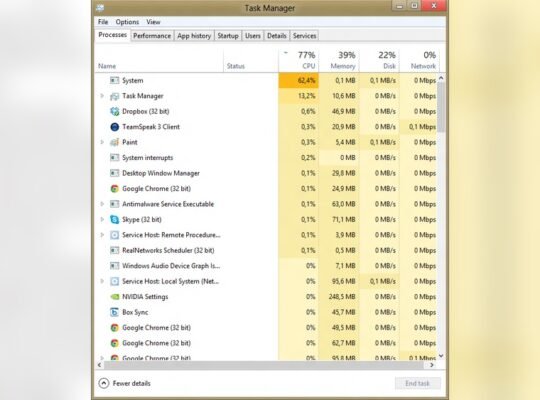Collapse view with Fewer details
The width and height of the screenshot is (540, 400).
pos(124,383)
